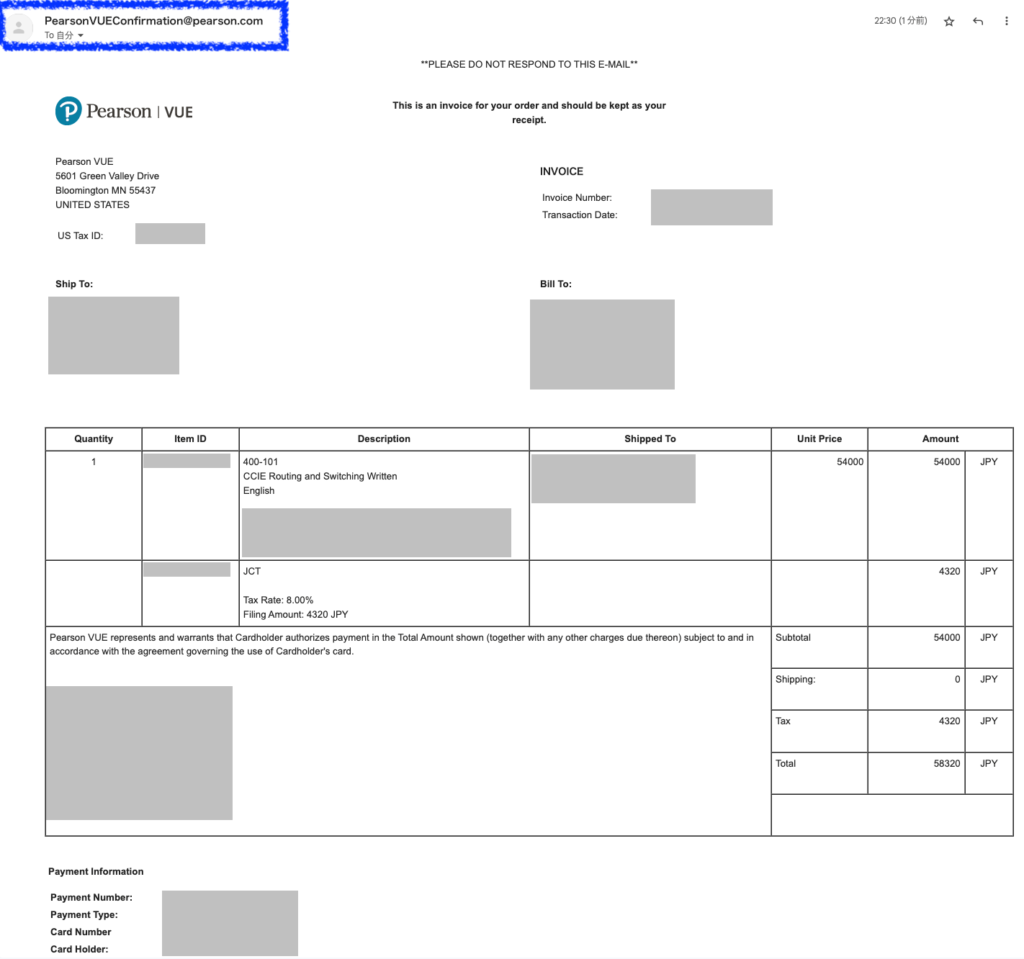Star the Pearson VUE invoice email
The image size is (1024, 959).
point(948,20)
